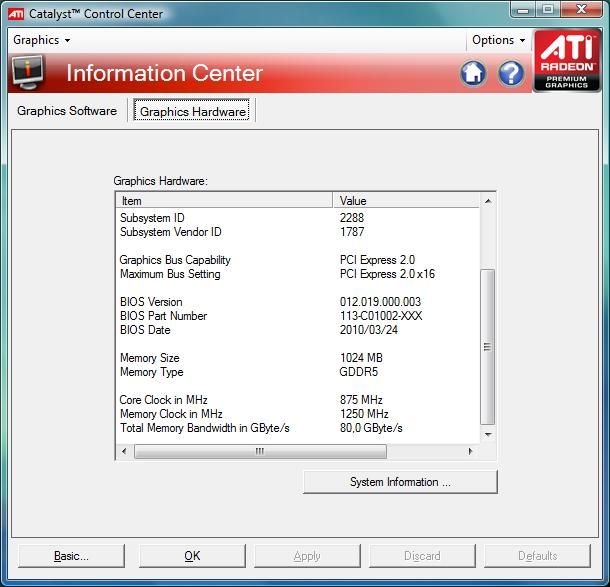Viewport: 610px width, 587px height.
Task: Click the value PCI Express 2.0 x16
Action: click(x=387, y=274)
